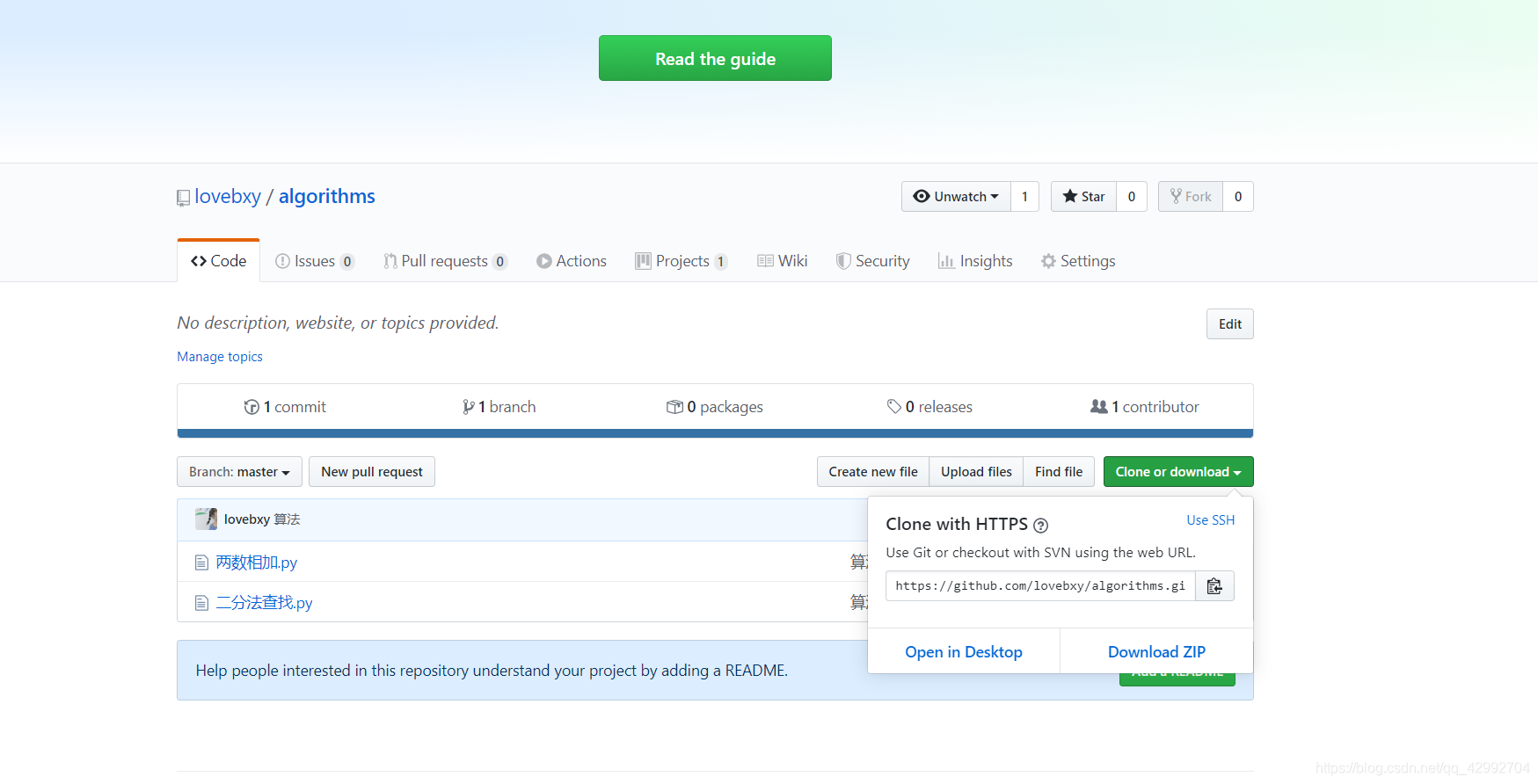Click Upload files

pyautogui.click(x=976, y=472)
